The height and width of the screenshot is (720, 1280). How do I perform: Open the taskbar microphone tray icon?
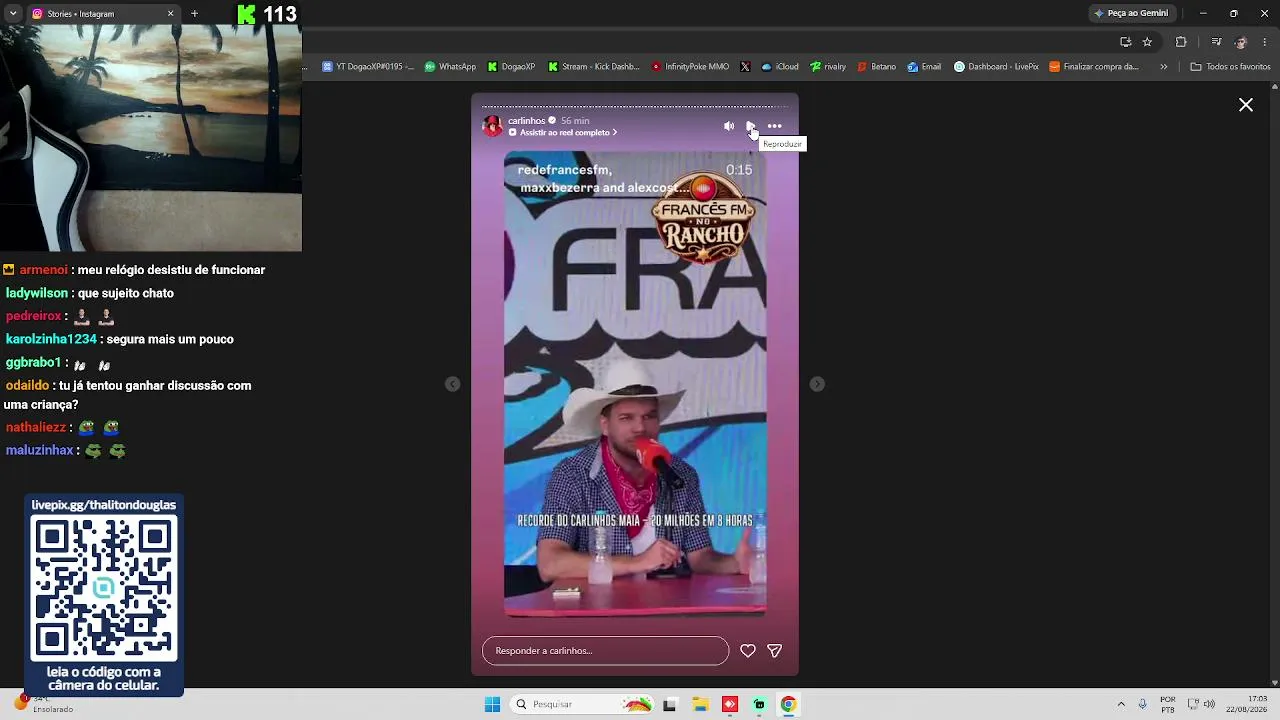click(1143, 704)
